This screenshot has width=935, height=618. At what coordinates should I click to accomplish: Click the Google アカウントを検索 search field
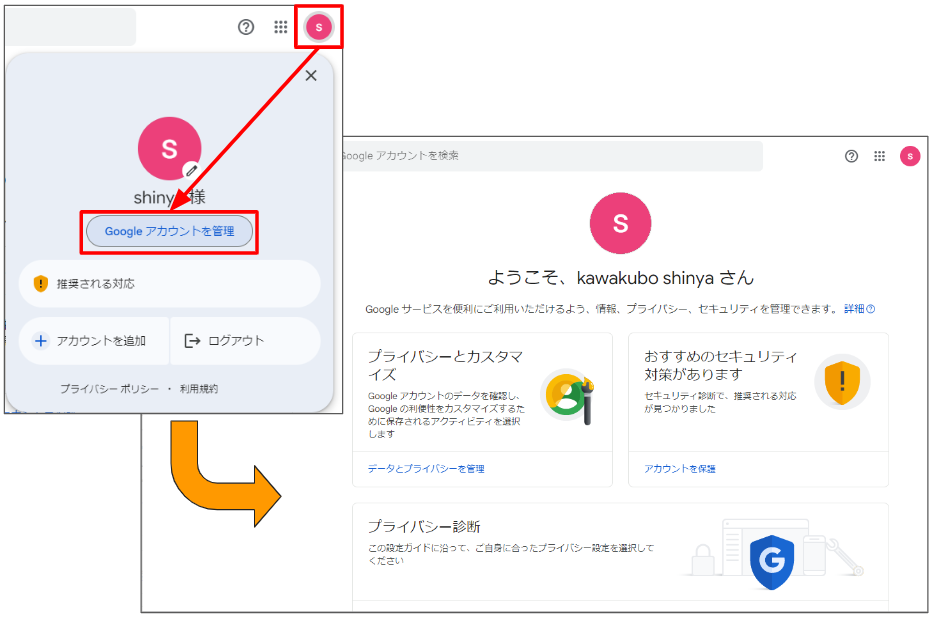[552, 156]
